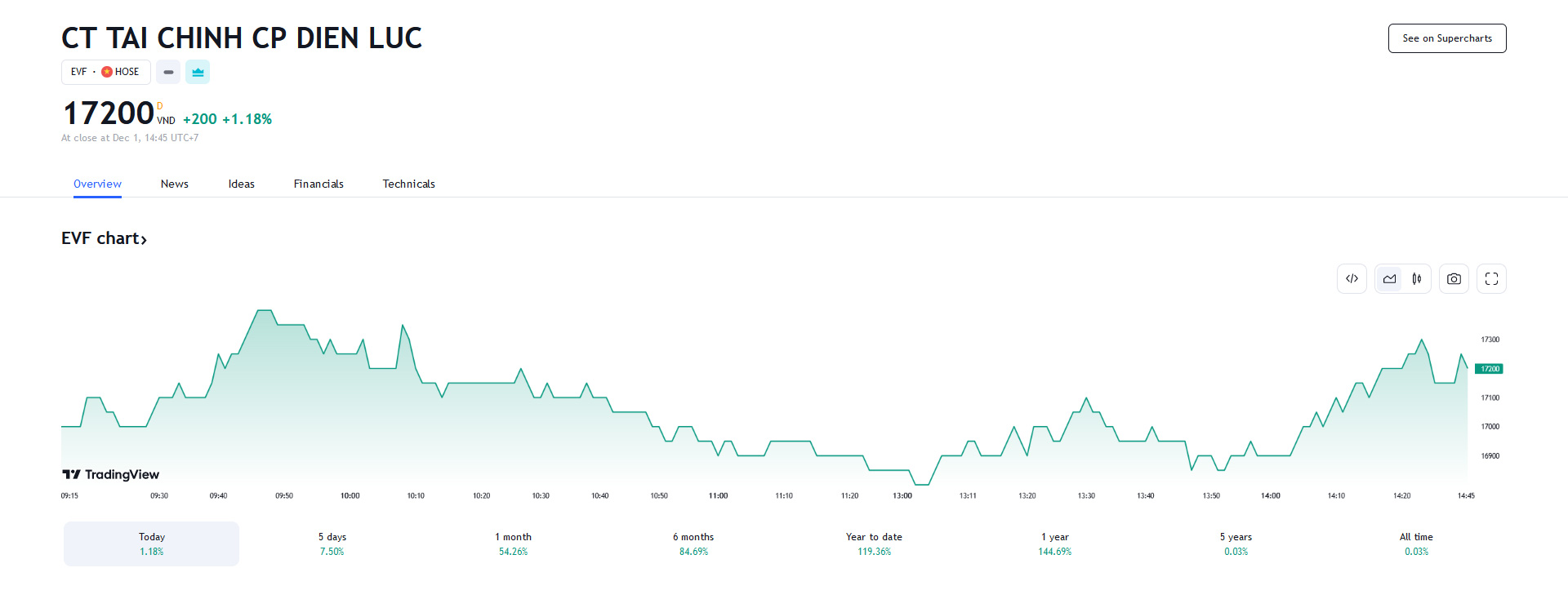Select the 1 month range
The height and width of the screenshot is (608, 1568).
point(513,544)
